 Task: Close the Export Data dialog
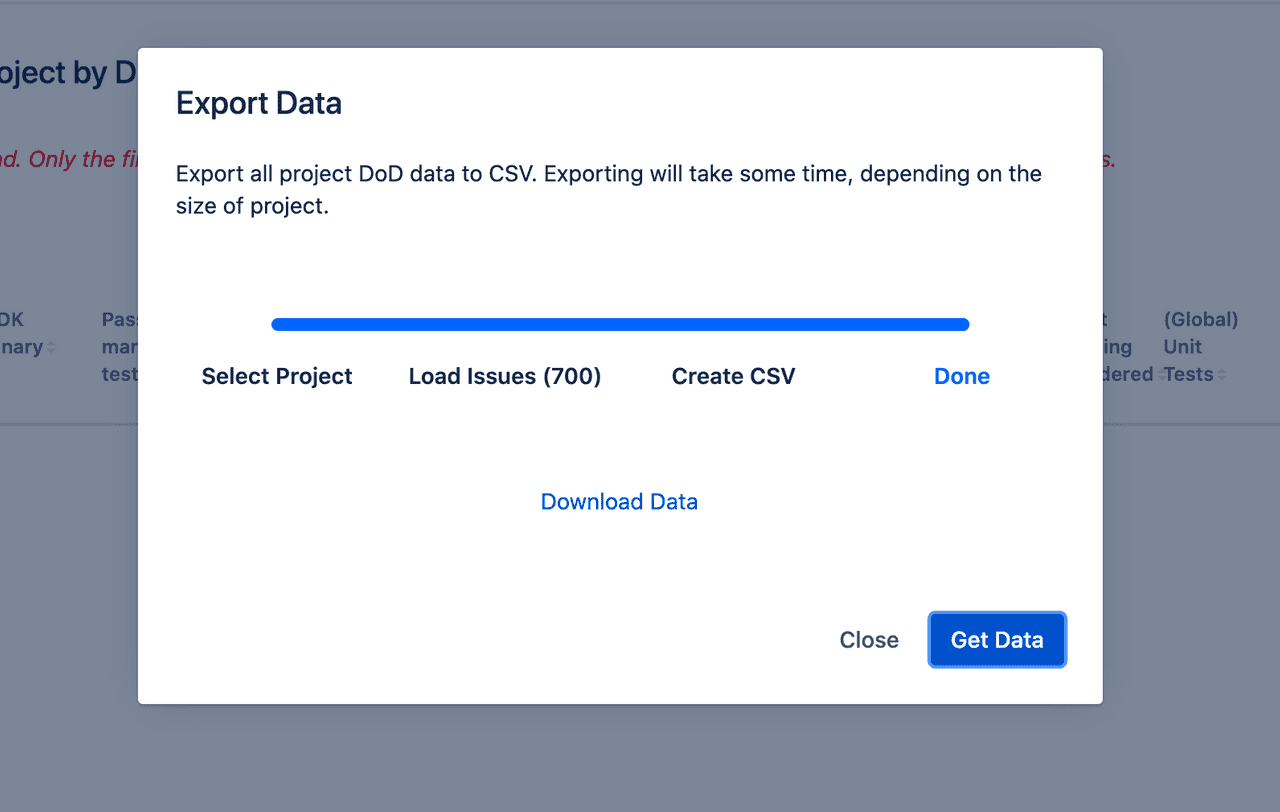(869, 640)
